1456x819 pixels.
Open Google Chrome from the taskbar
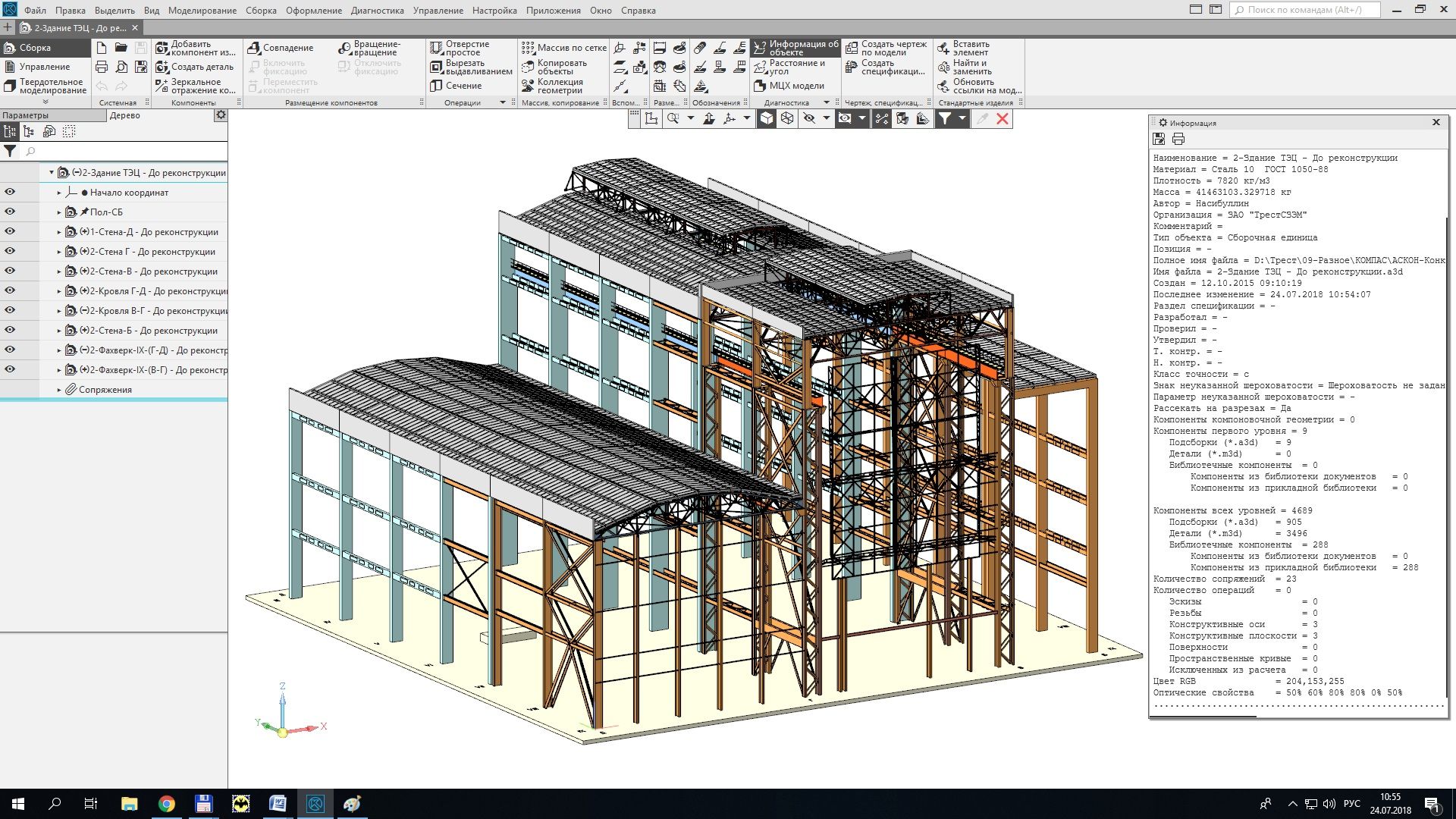[167, 804]
